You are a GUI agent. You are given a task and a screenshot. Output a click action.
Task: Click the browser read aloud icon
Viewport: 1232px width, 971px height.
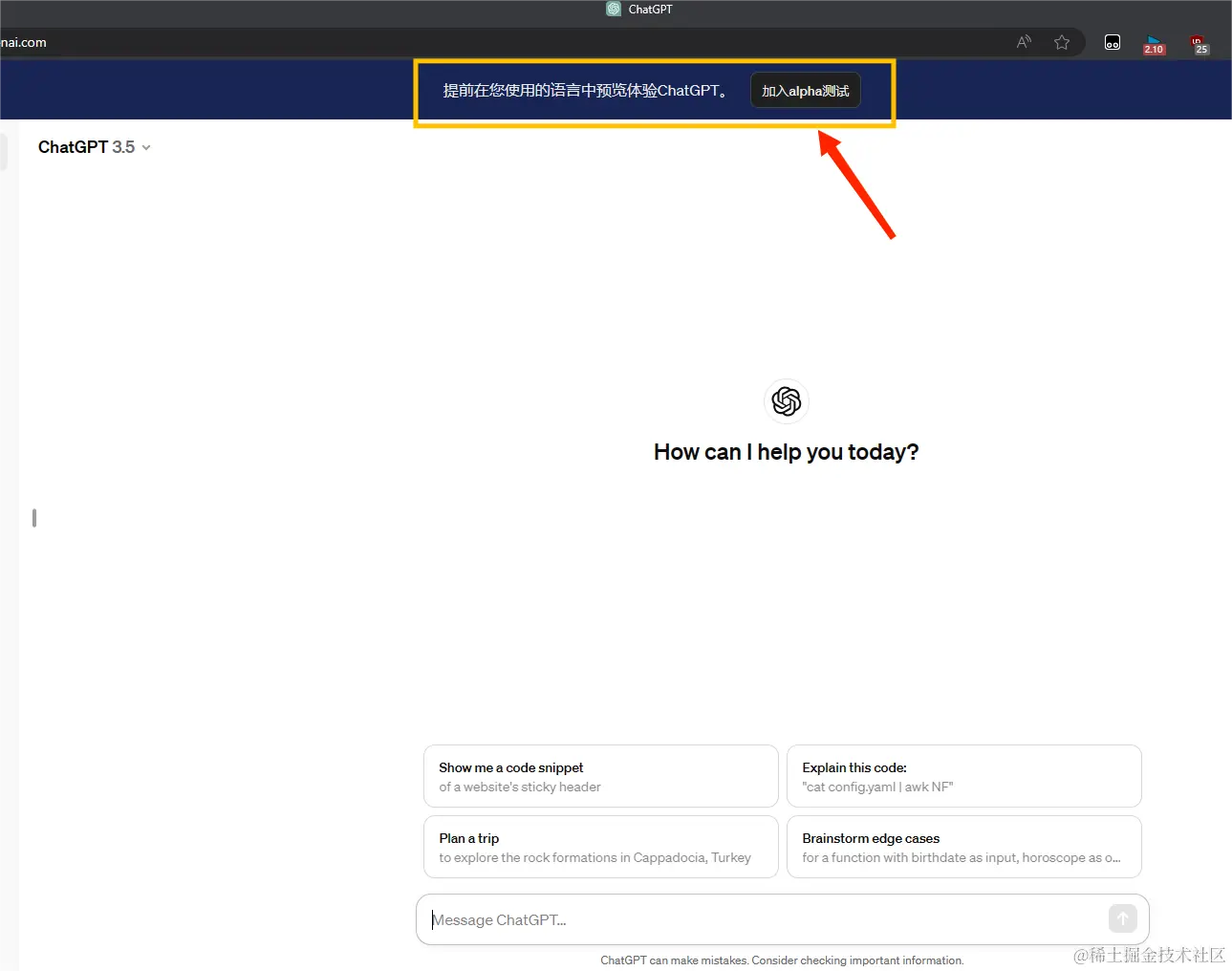pyautogui.click(x=1024, y=42)
